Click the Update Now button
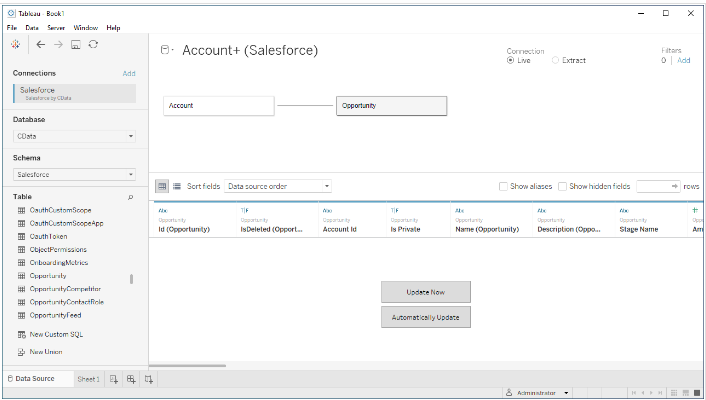This screenshot has width=706, height=400. [x=426, y=292]
